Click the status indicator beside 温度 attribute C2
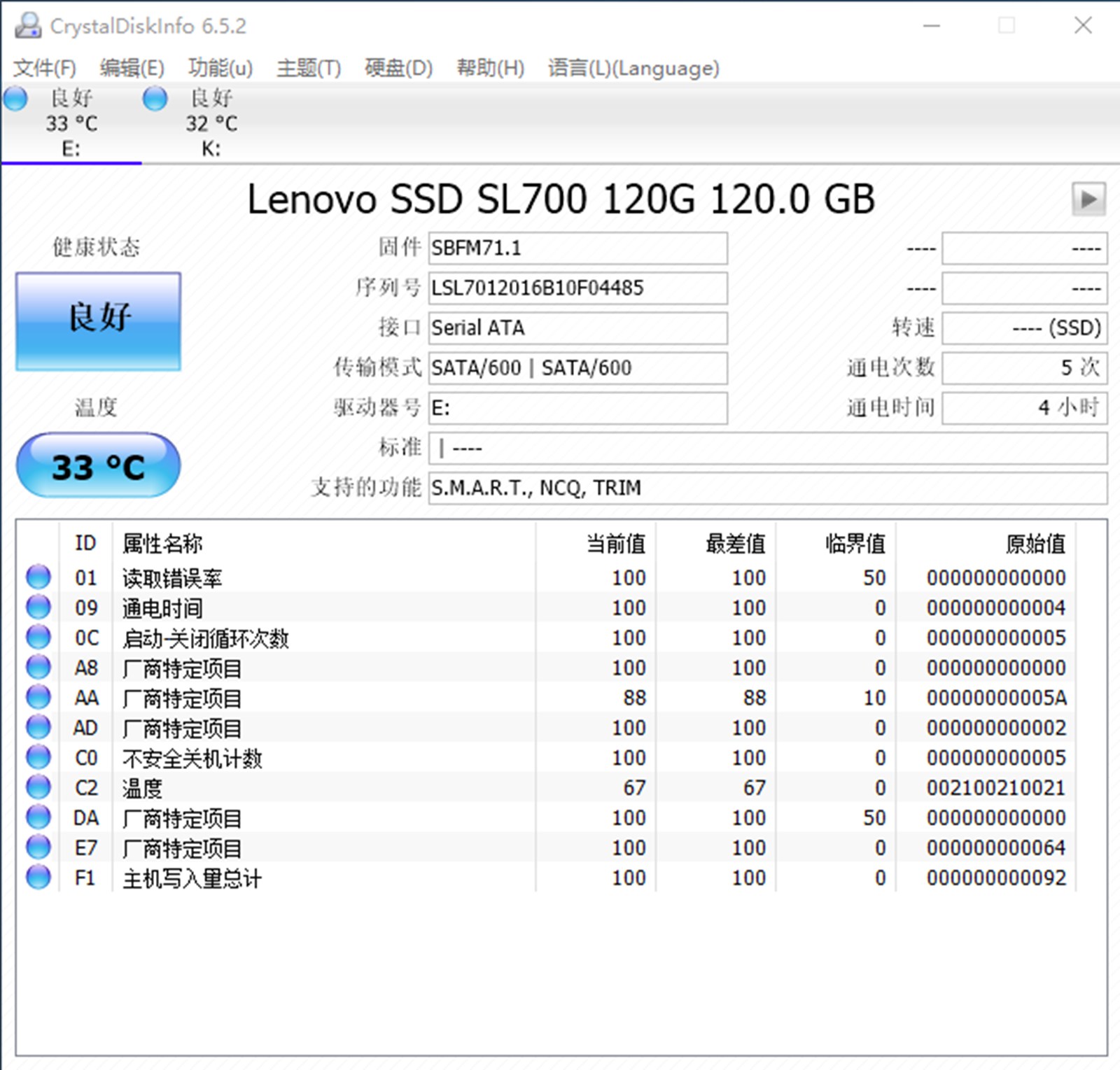Image resolution: width=1120 pixels, height=1070 pixels. tap(38, 787)
